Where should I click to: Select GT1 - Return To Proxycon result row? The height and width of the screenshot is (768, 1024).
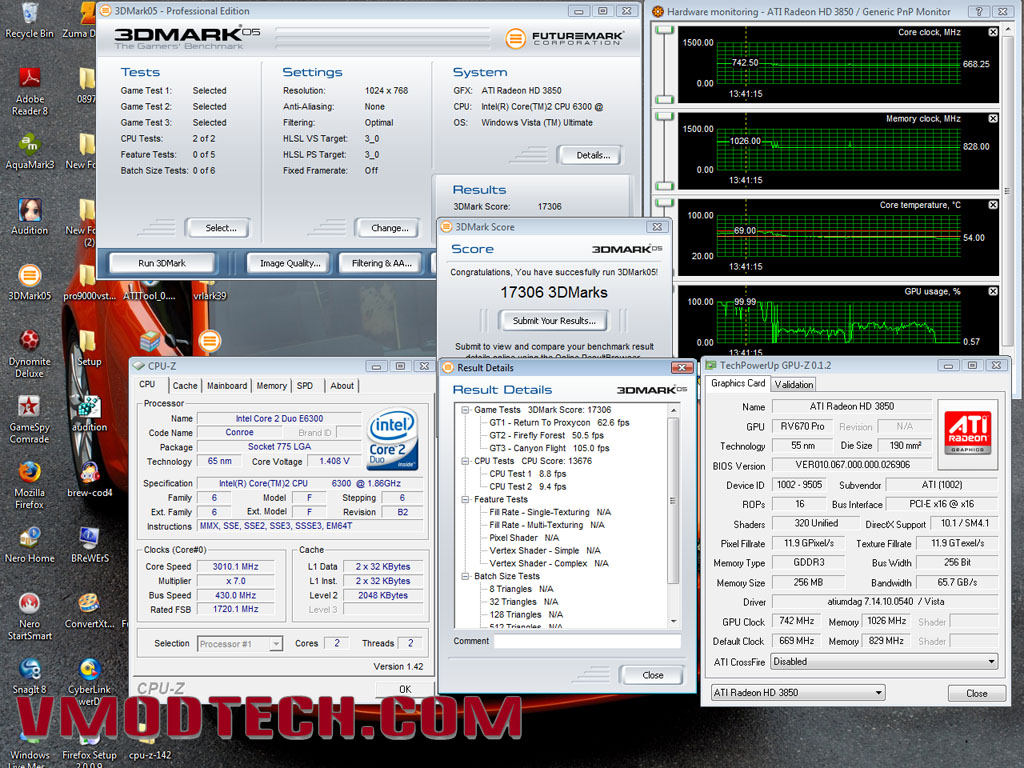(x=559, y=423)
